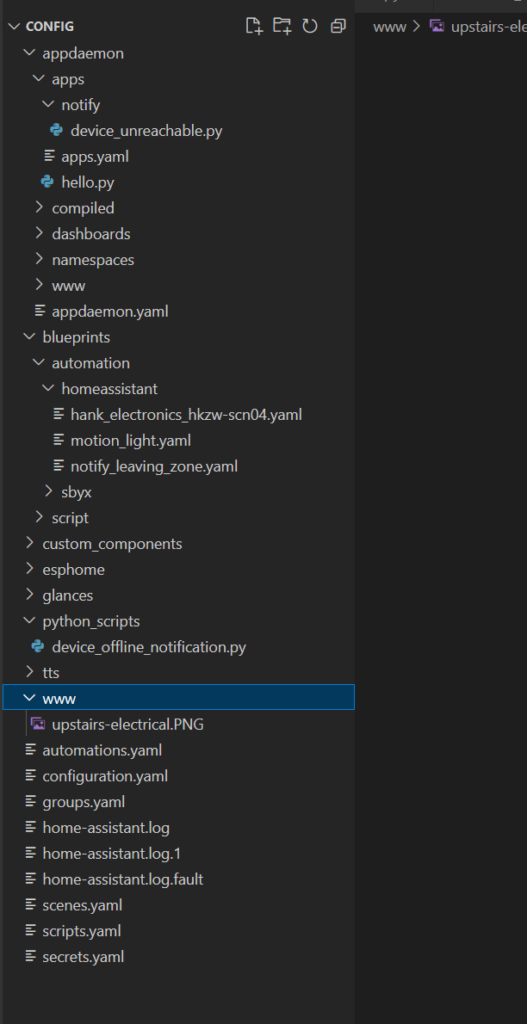The image size is (527, 1024).
Task: Collapse the automation folder chevron
Action: pyautogui.click(x=39, y=363)
